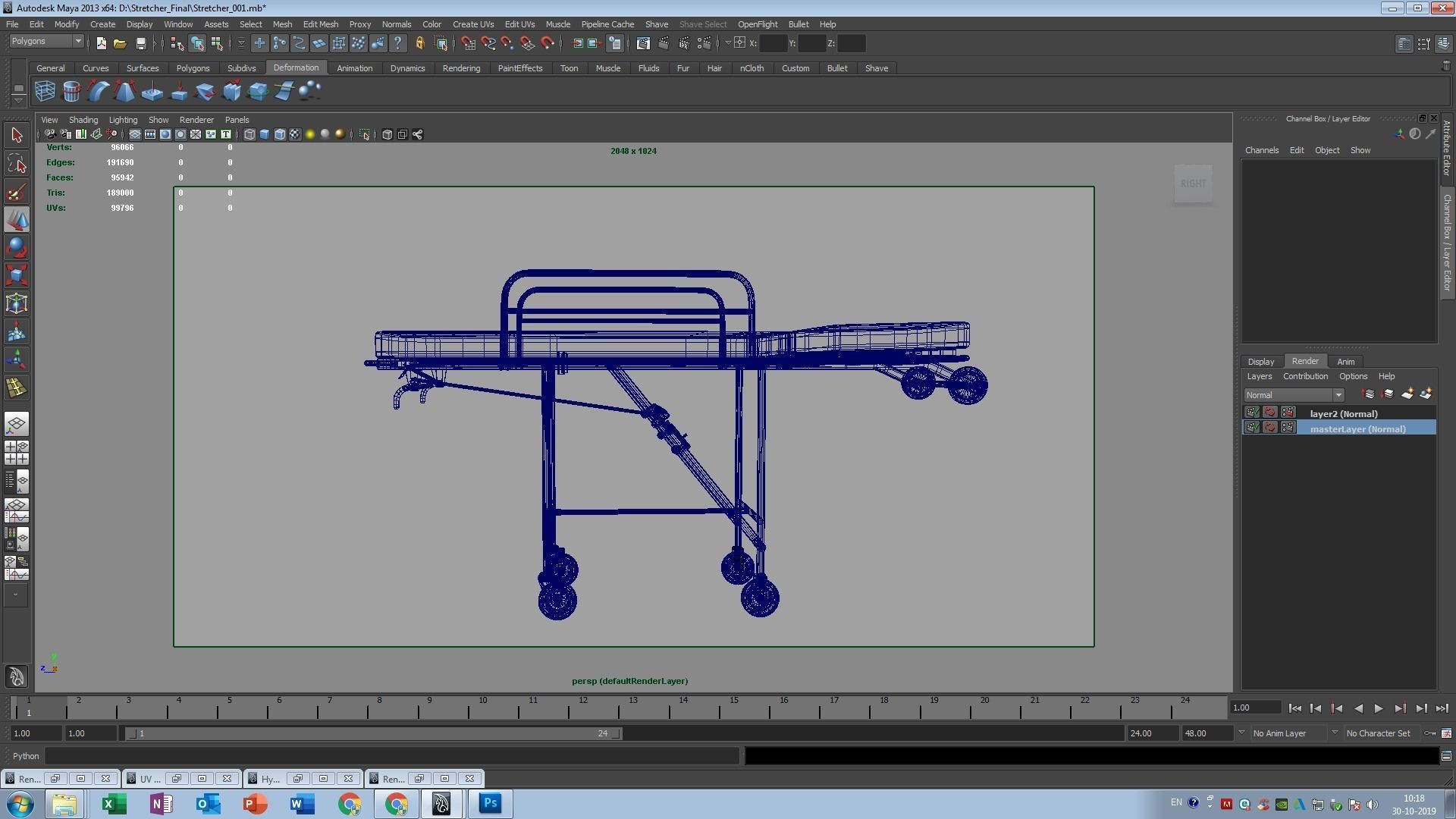
Task: Click the range slider bar handle at 24
Action: click(x=616, y=733)
